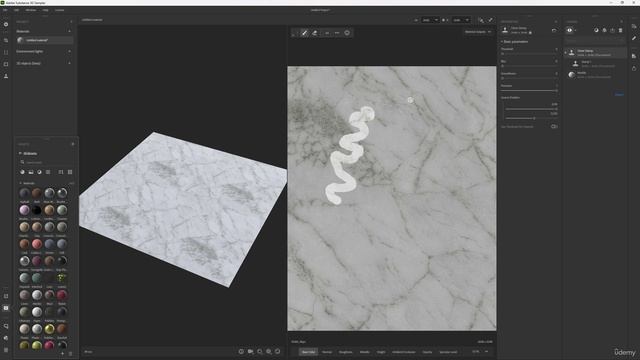Click the image filter icon in assets panel
This screenshot has height=360, width=640.
coord(31,172)
